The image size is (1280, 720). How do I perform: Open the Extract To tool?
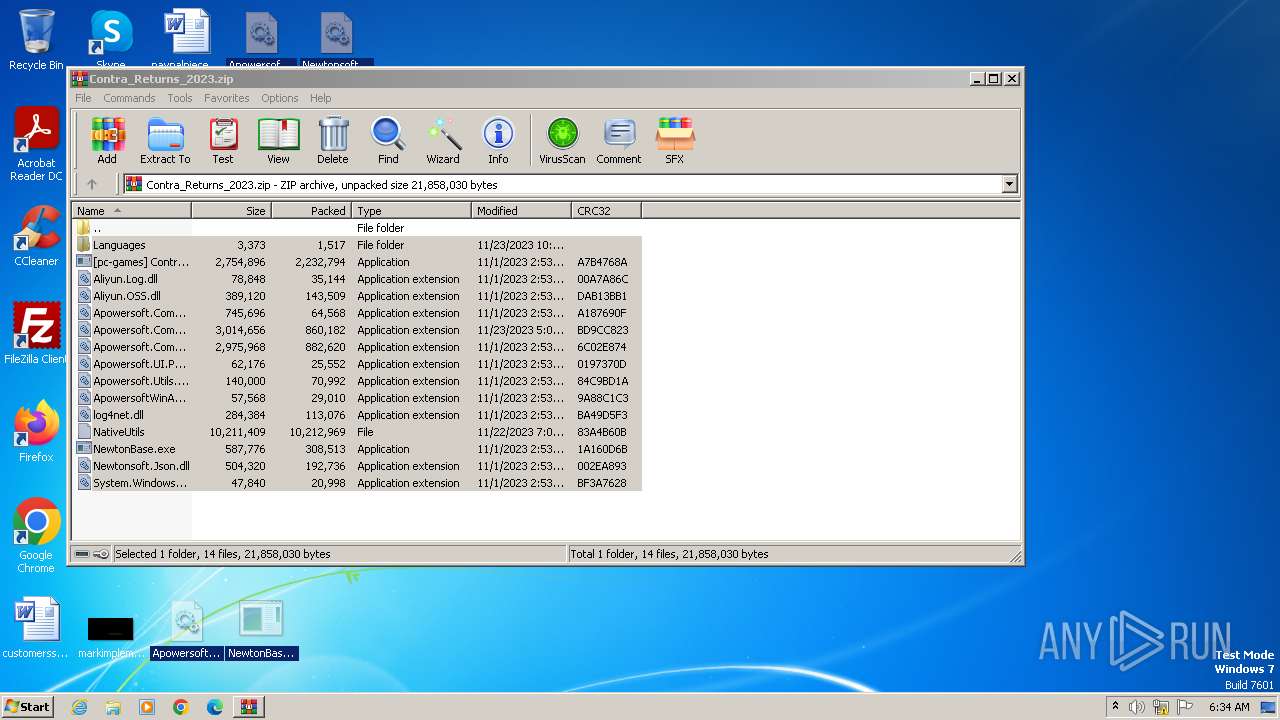click(x=165, y=141)
